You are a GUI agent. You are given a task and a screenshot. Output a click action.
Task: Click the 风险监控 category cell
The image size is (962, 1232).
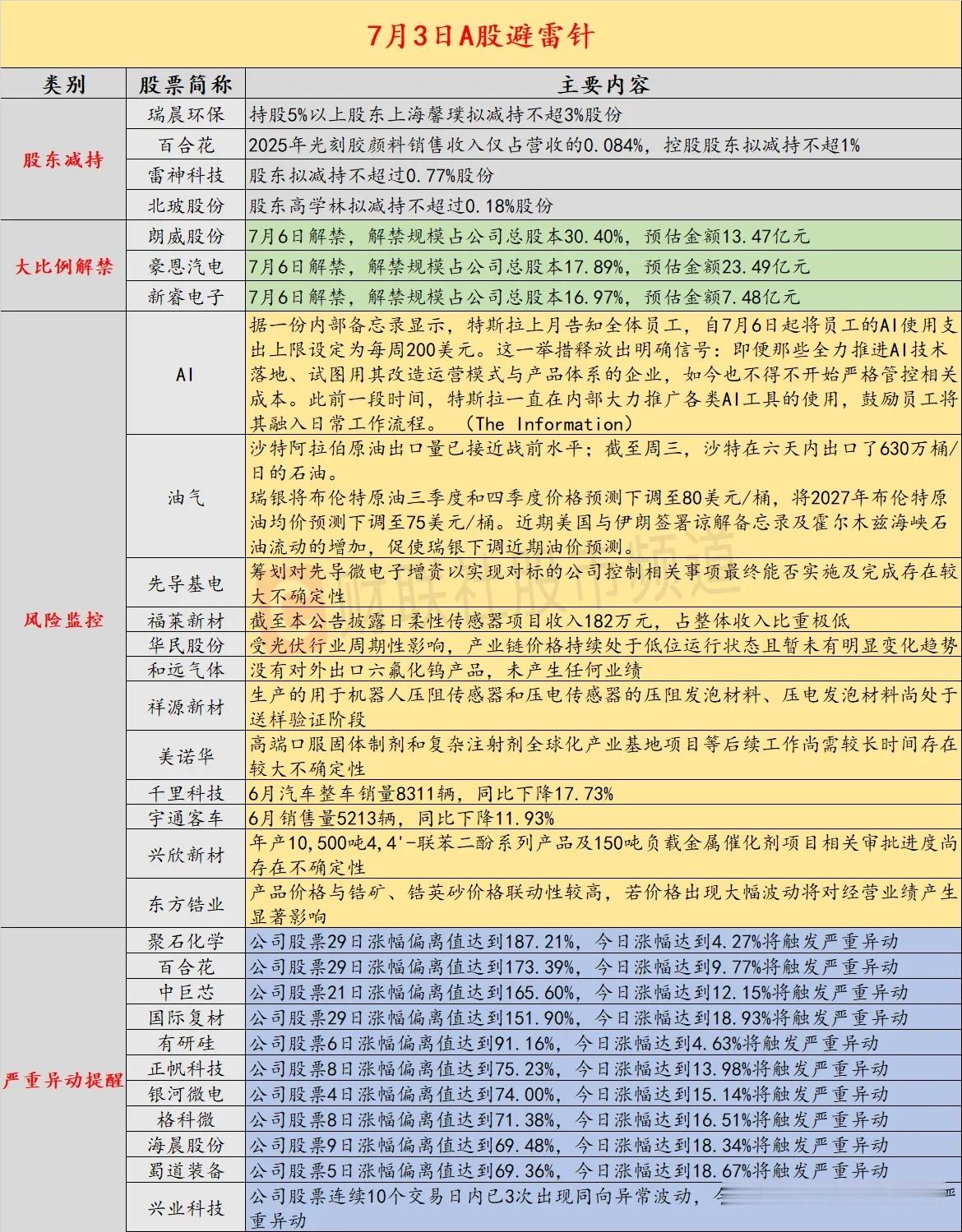pos(63,620)
